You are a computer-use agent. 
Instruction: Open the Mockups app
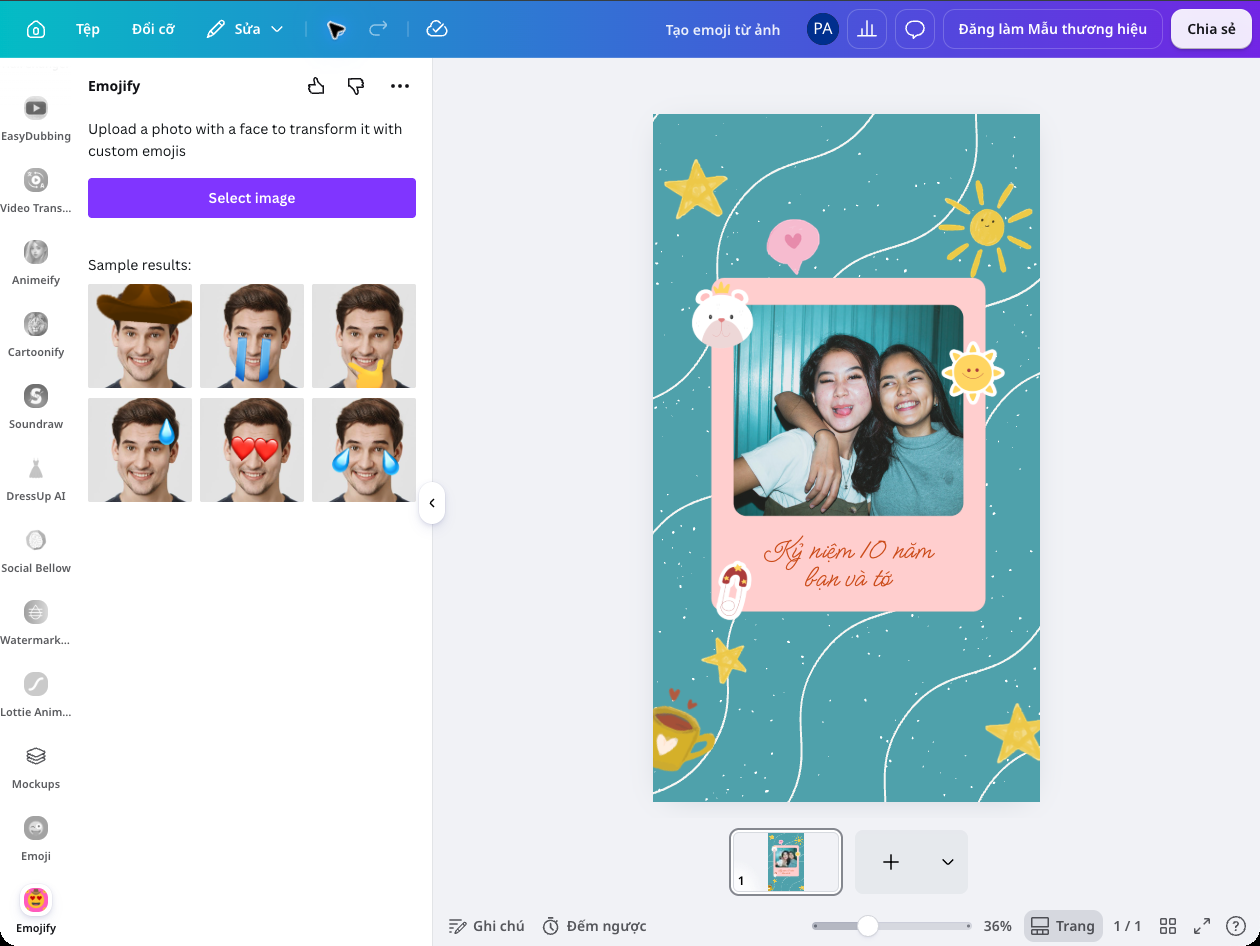click(x=36, y=767)
